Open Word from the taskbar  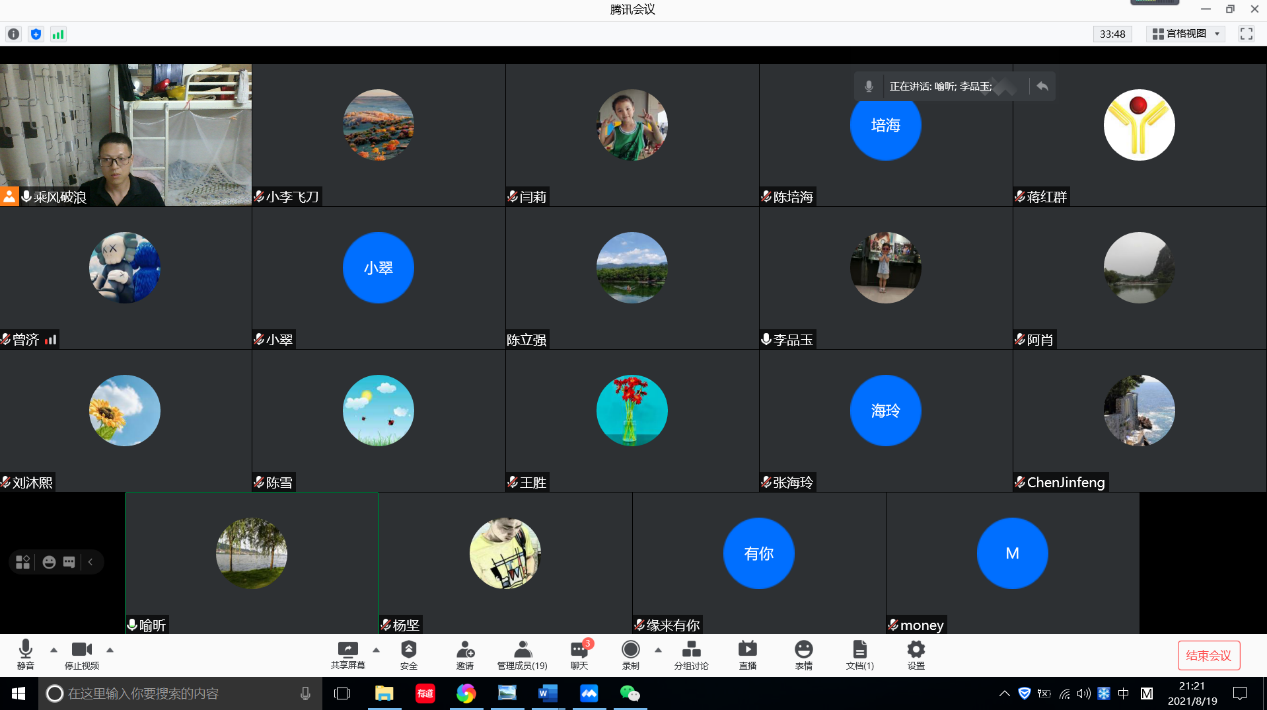click(548, 693)
